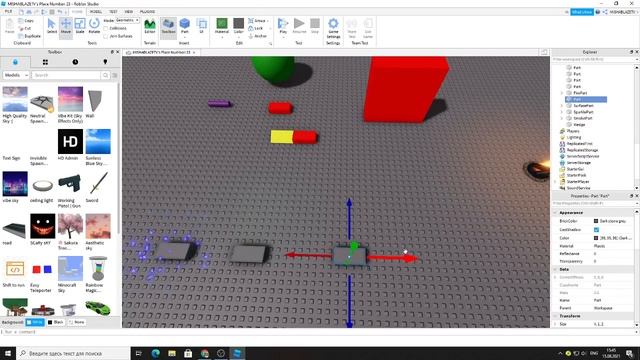Viewport: 640px width, 360px height.
Task: Switch to the PLUGINS ribbon tab
Action: point(147,12)
